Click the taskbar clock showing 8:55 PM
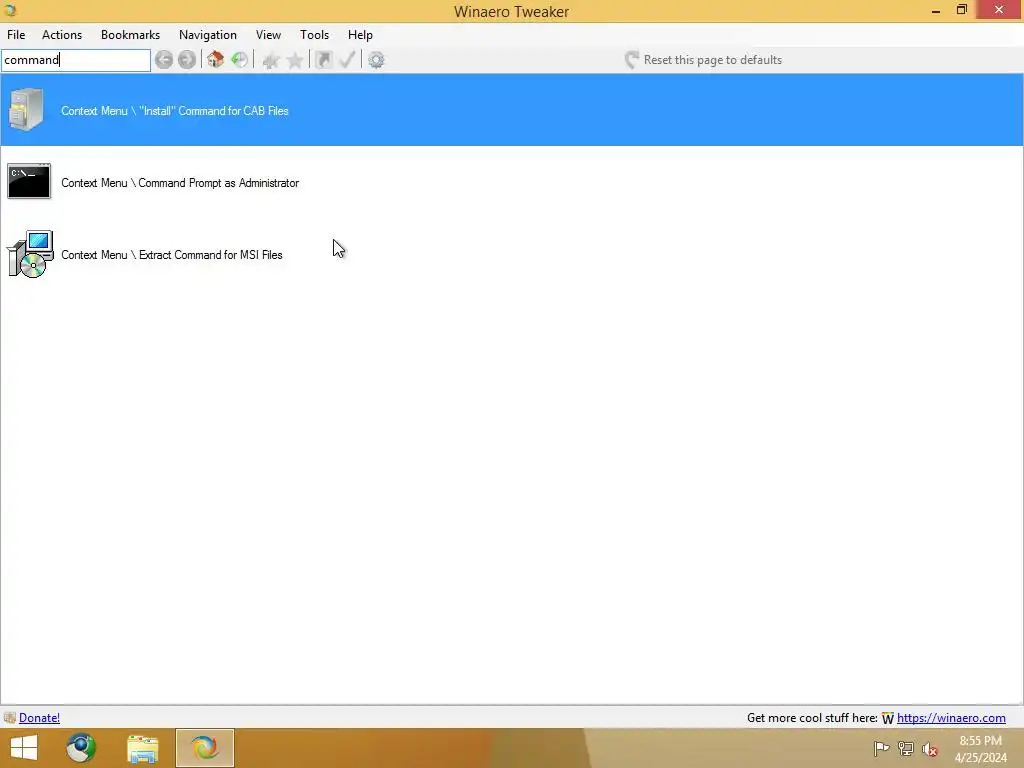Screen dimensions: 1024x768 (980, 749)
